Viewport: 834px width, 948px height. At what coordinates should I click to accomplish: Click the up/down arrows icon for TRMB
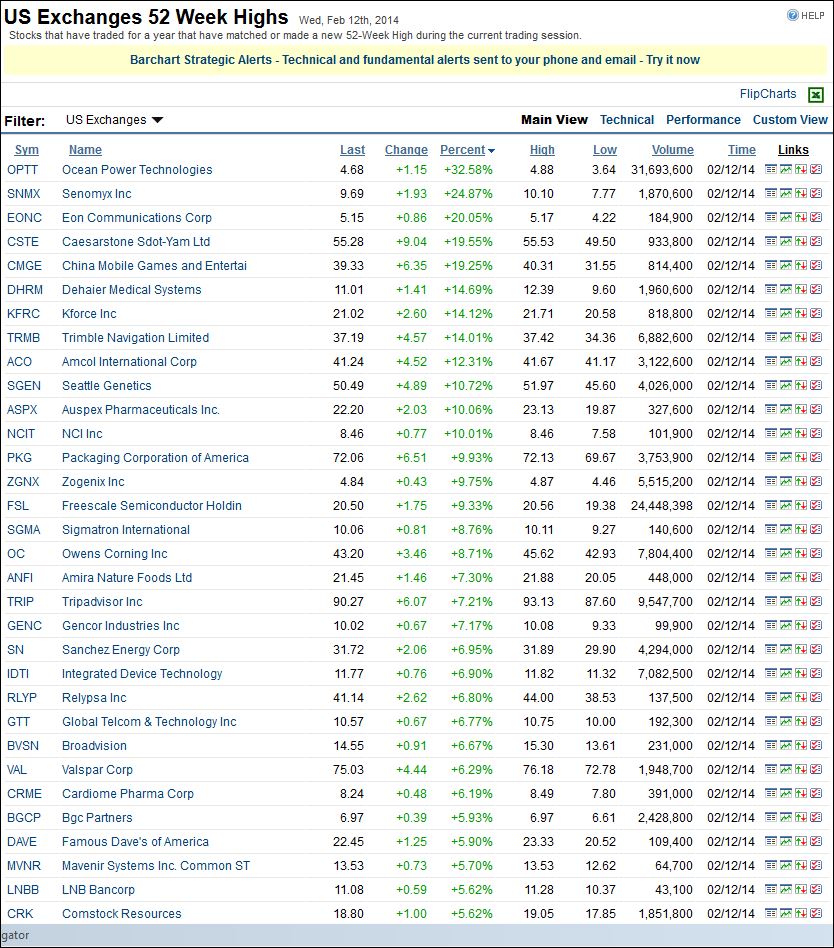801,337
